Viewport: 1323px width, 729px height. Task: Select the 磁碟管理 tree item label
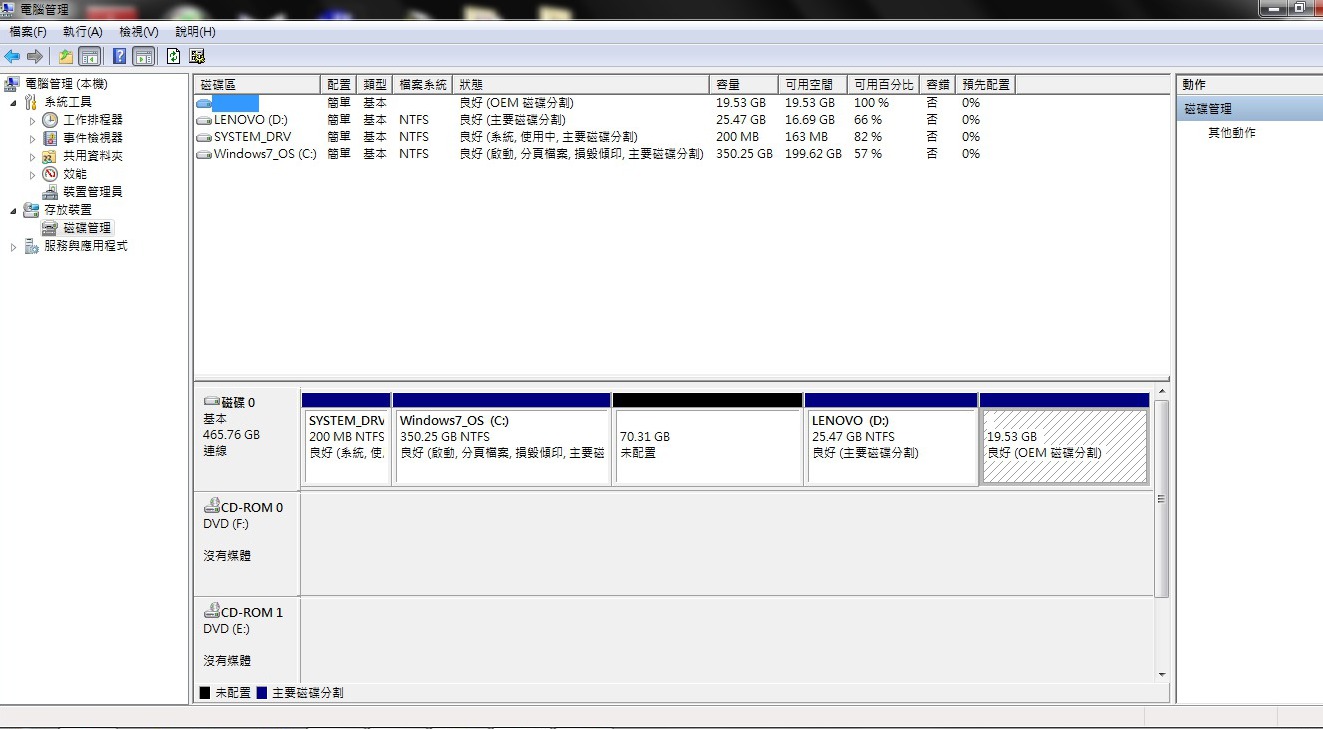click(87, 228)
